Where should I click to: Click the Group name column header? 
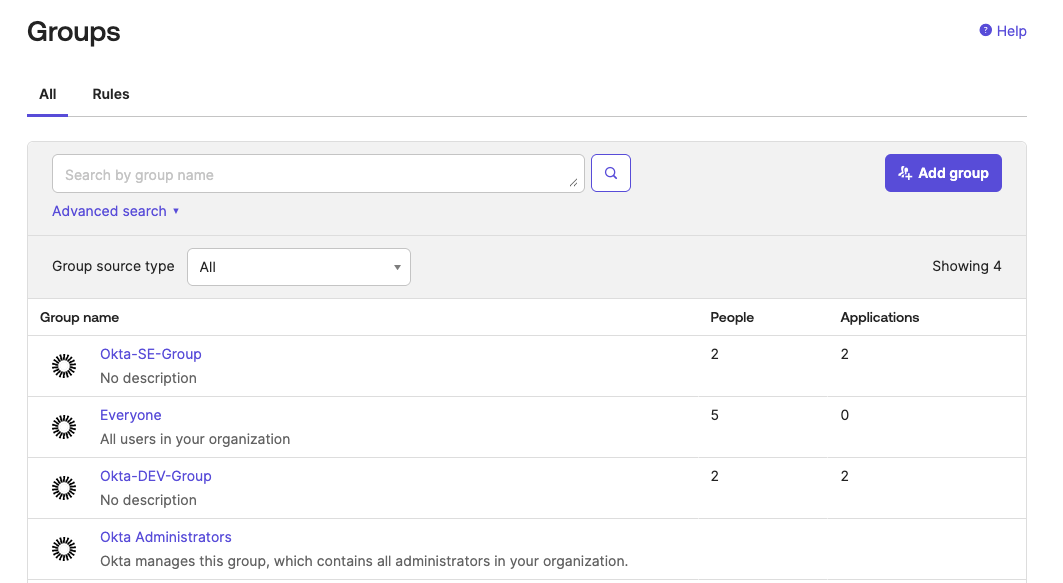(79, 317)
